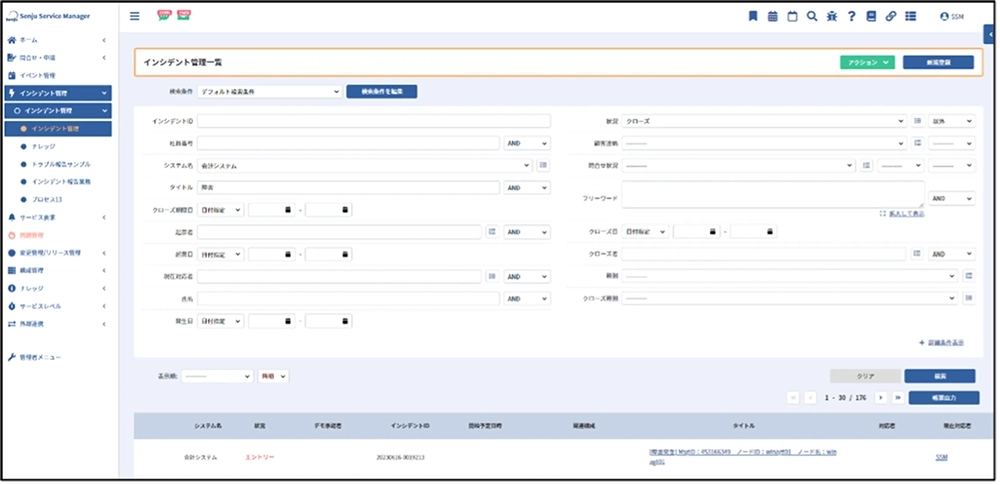Open calendar of クローズ日 start date
Screen dimensions: 1000x485
(712, 232)
